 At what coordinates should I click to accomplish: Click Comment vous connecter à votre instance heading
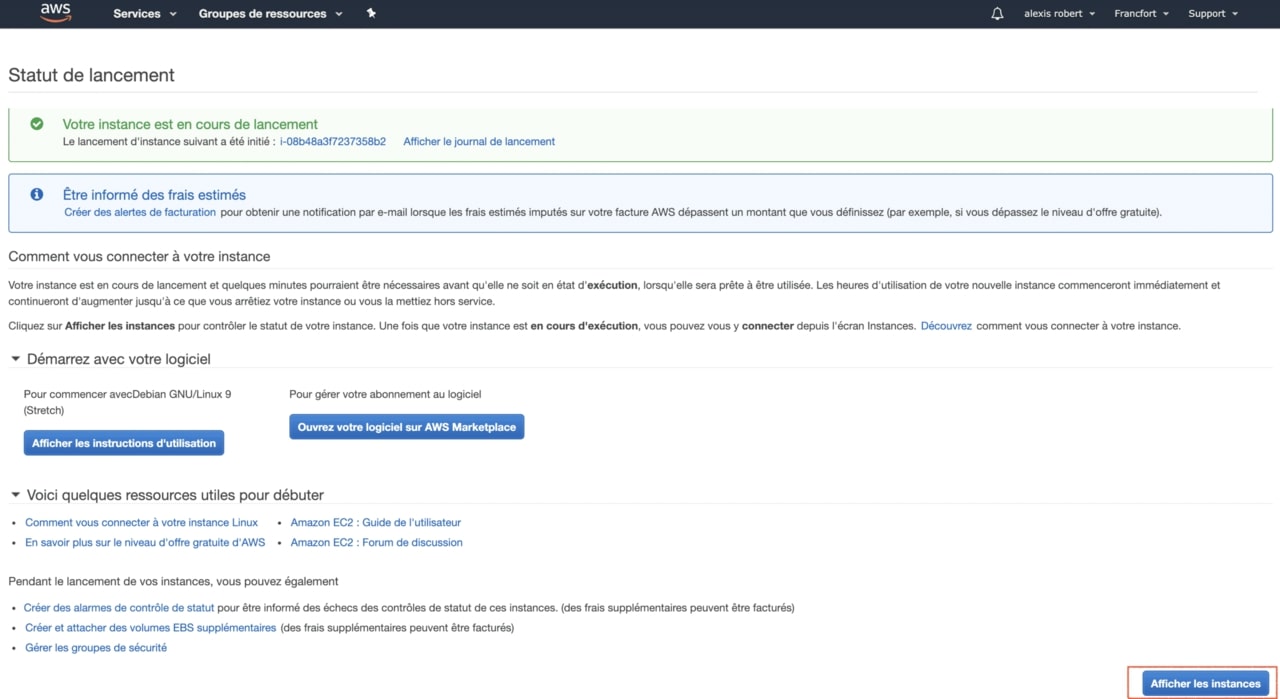[139, 256]
